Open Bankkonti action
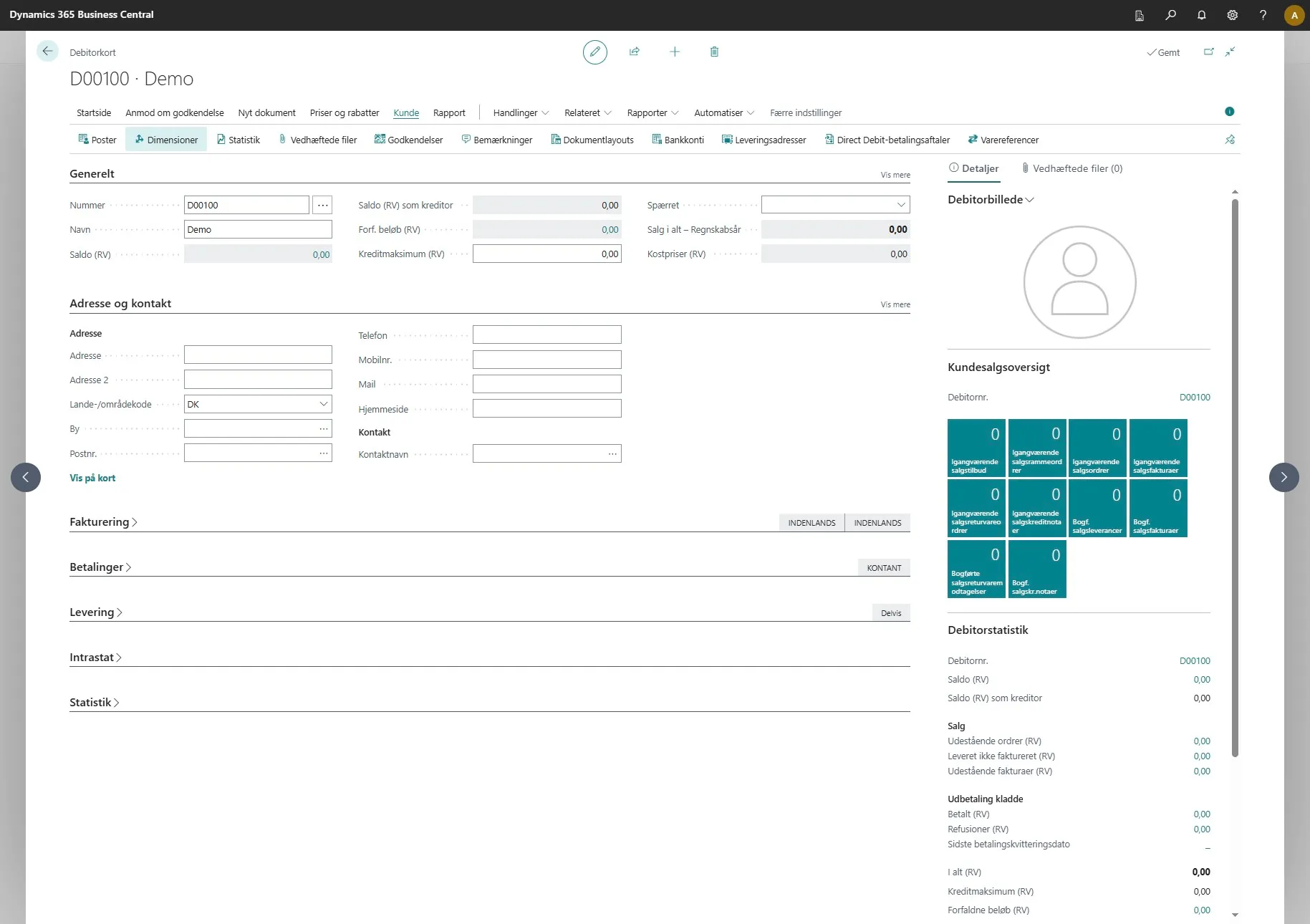Screen dimensions: 1310x924 coord(678,140)
